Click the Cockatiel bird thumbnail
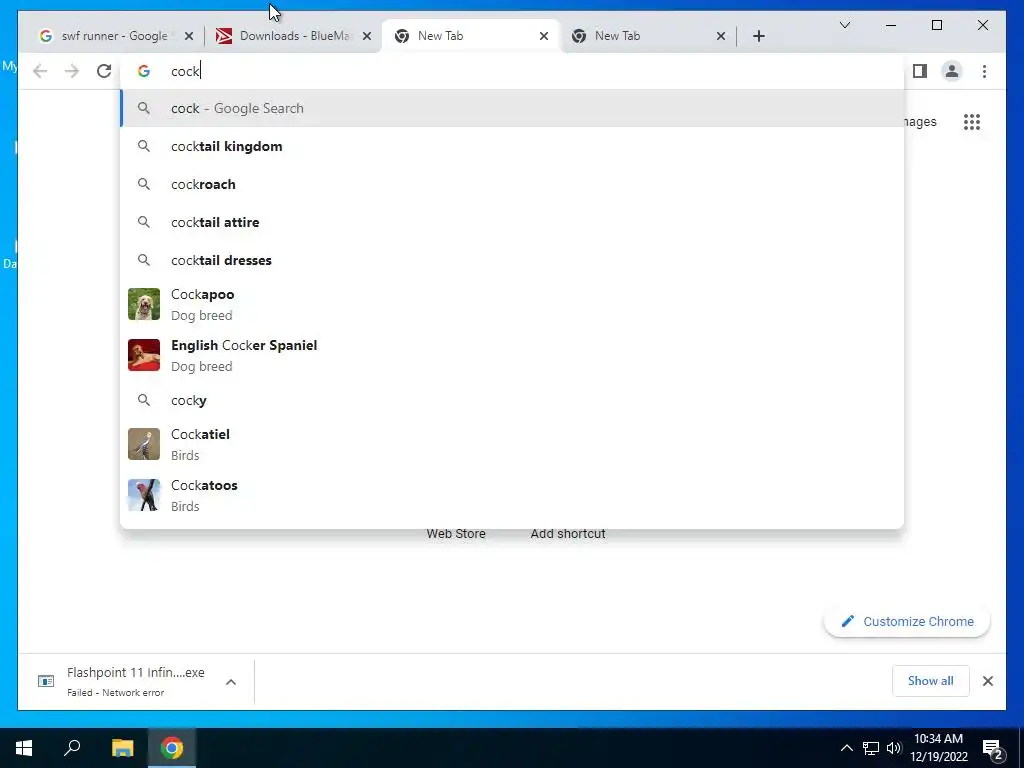Image resolution: width=1024 pixels, height=768 pixels. coord(144,444)
